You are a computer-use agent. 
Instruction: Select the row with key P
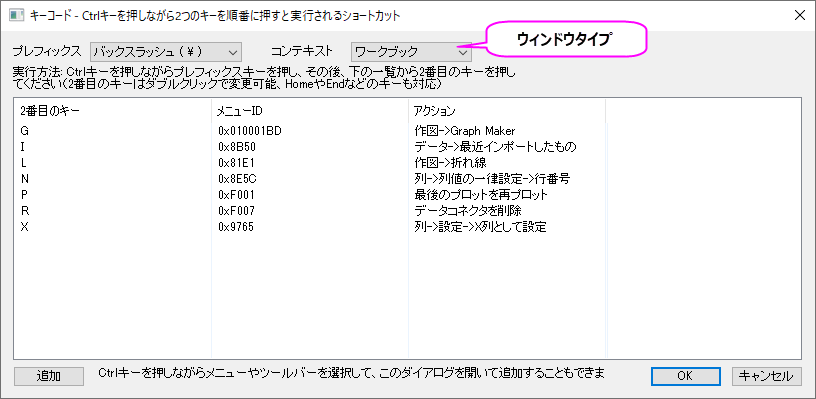(x=310, y=195)
